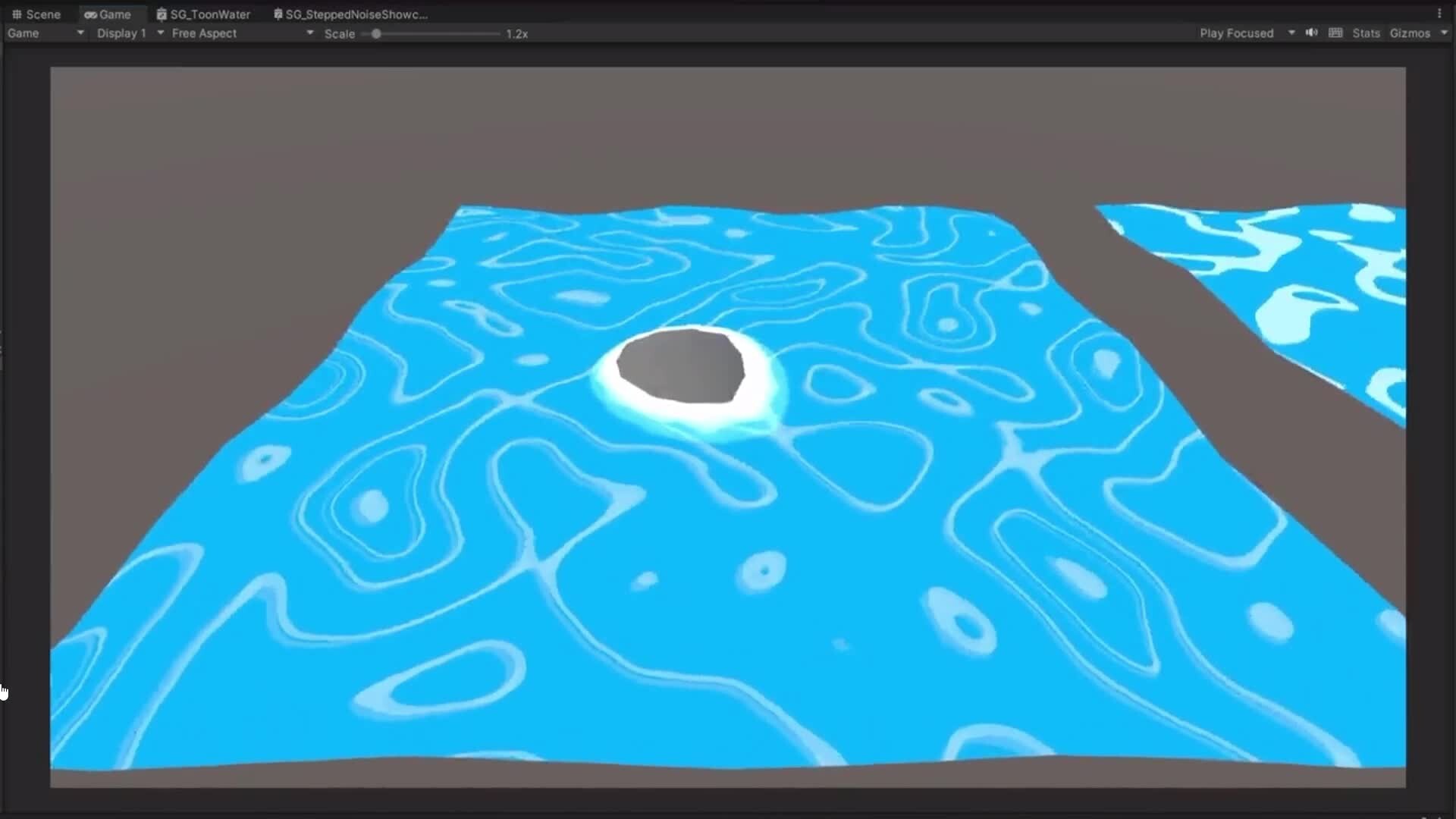
Task: Click the Play Focused label
Action: pyautogui.click(x=1236, y=33)
